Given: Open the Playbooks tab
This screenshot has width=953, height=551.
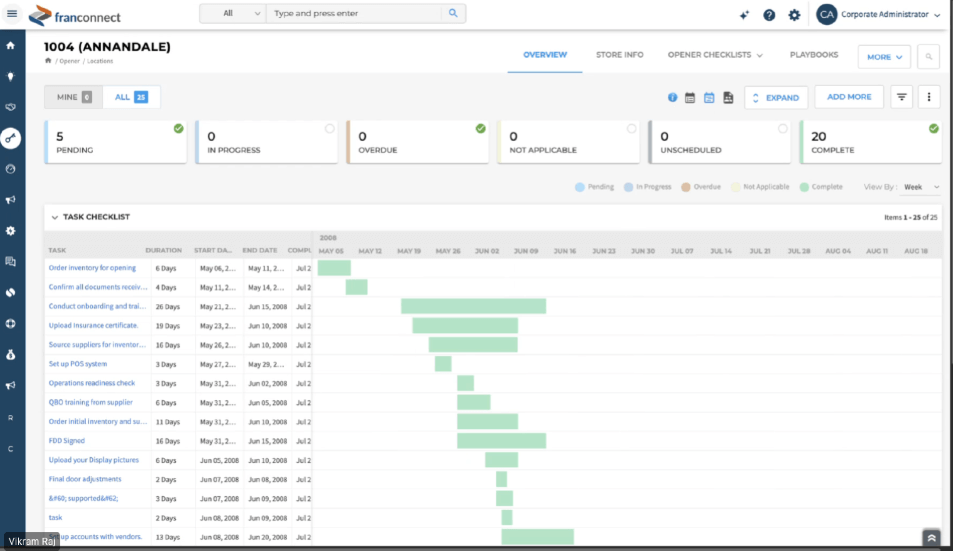Looking at the screenshot, I should point(813,55).
